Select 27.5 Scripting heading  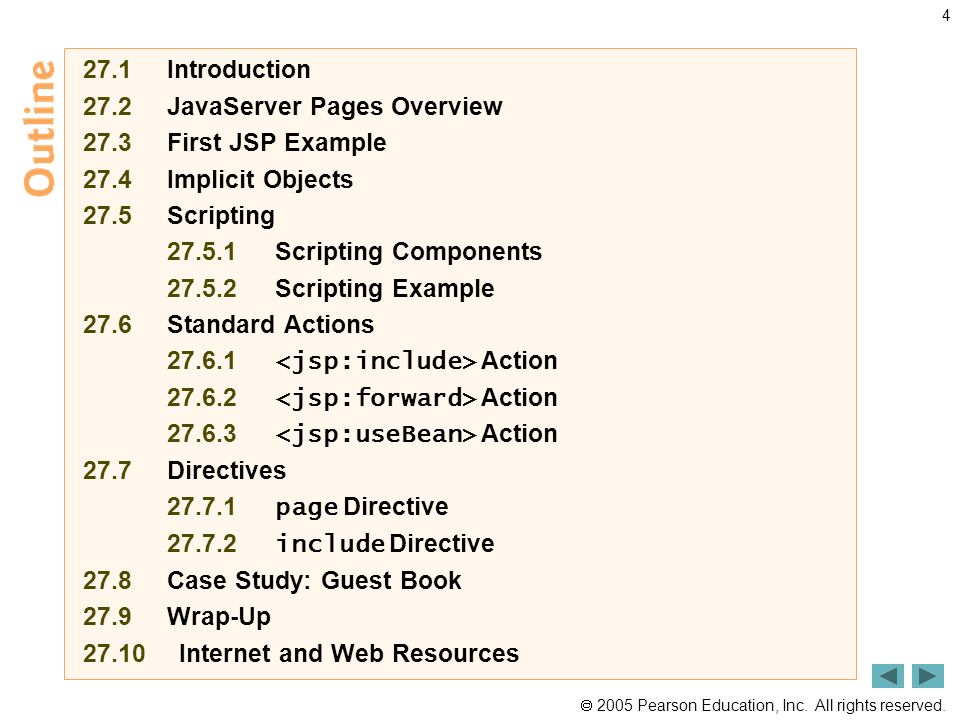click(179, 216)
